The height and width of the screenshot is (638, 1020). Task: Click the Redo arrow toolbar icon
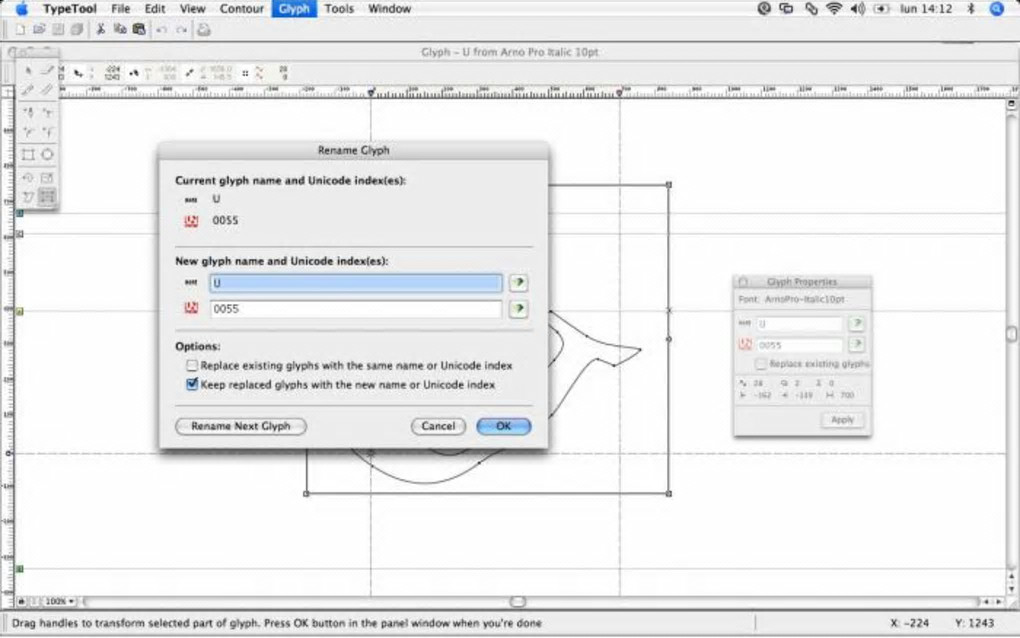point(181,29)
